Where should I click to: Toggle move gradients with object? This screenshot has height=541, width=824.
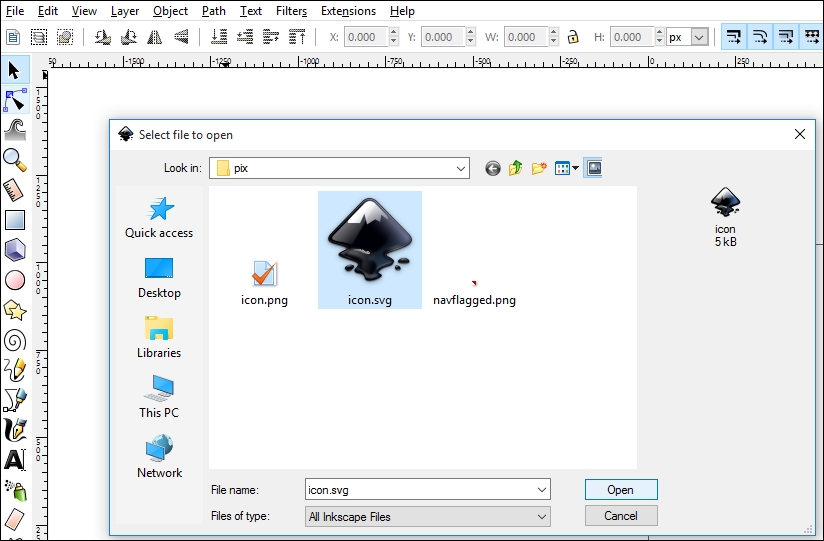tap(786, 37)
